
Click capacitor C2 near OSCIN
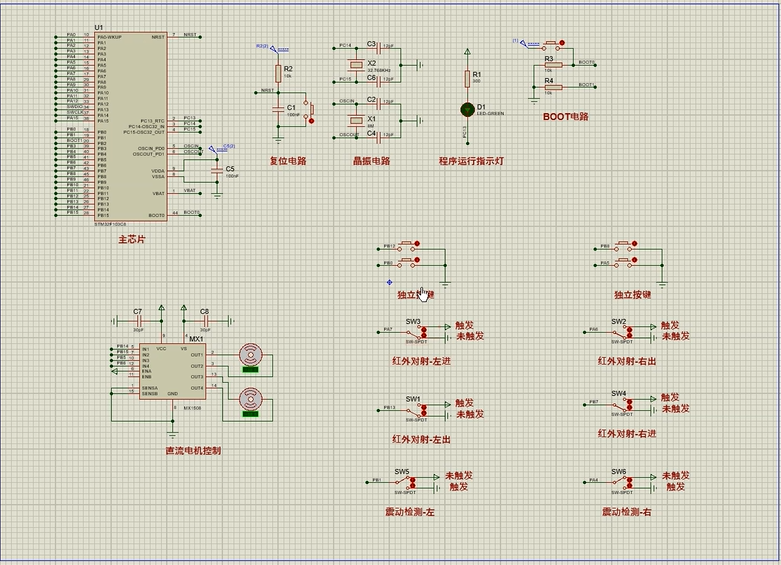point(380,103)
